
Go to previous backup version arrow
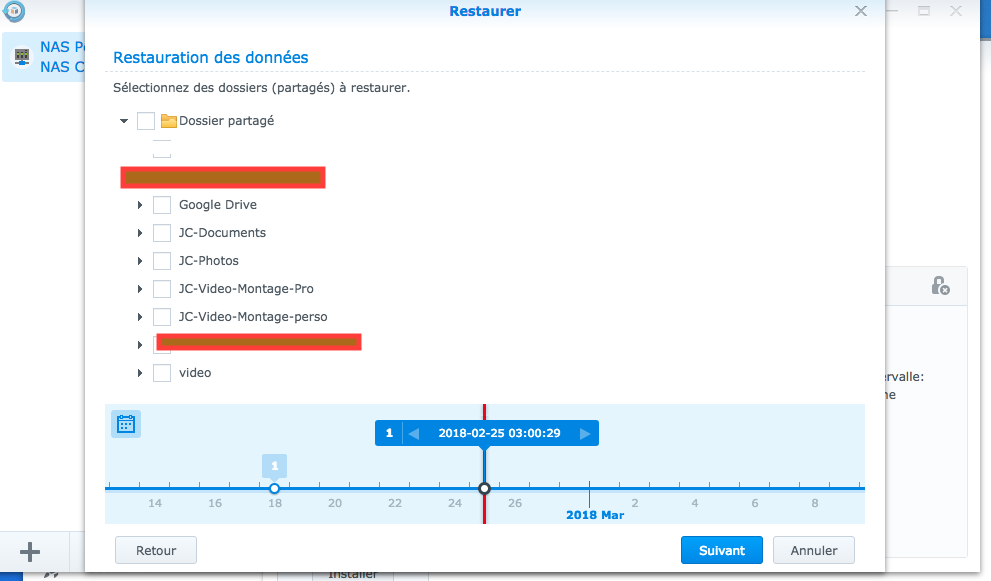tap(414, 434)
